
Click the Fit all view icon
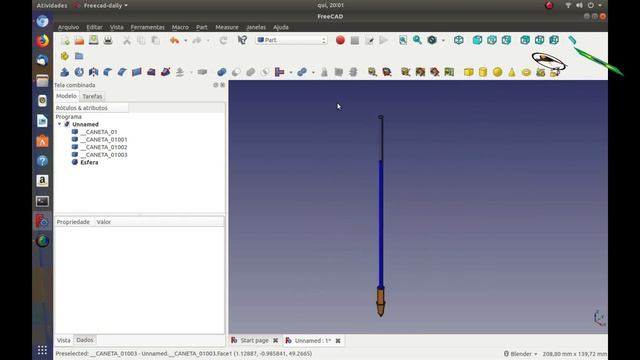[x=403, y=40]
